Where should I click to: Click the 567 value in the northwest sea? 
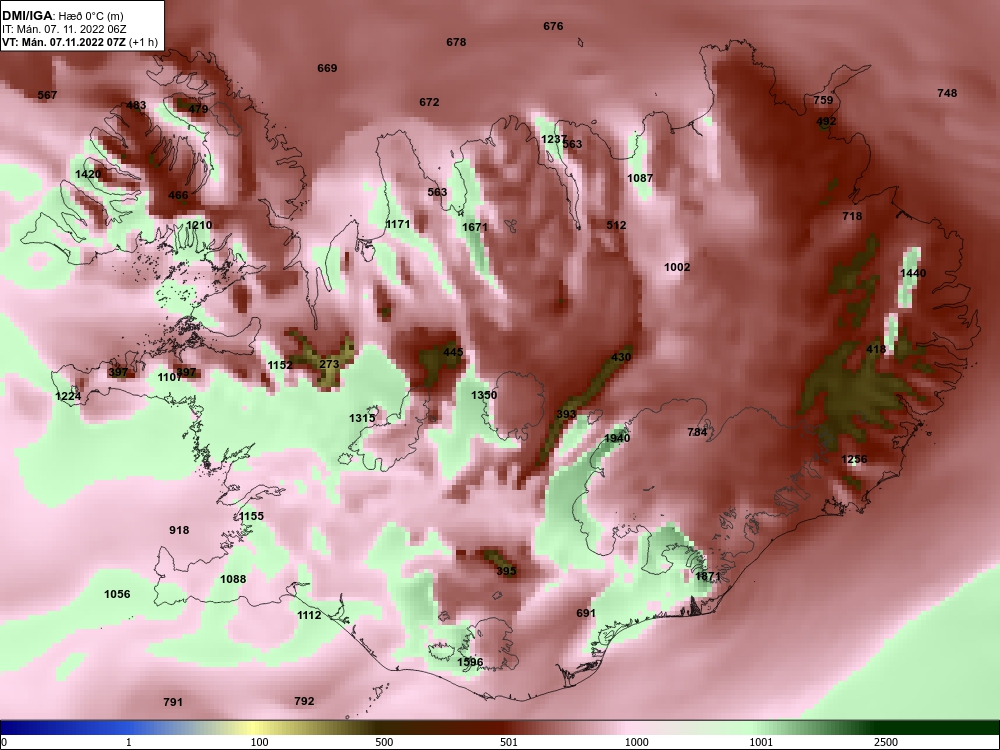(x=47, y=95)
